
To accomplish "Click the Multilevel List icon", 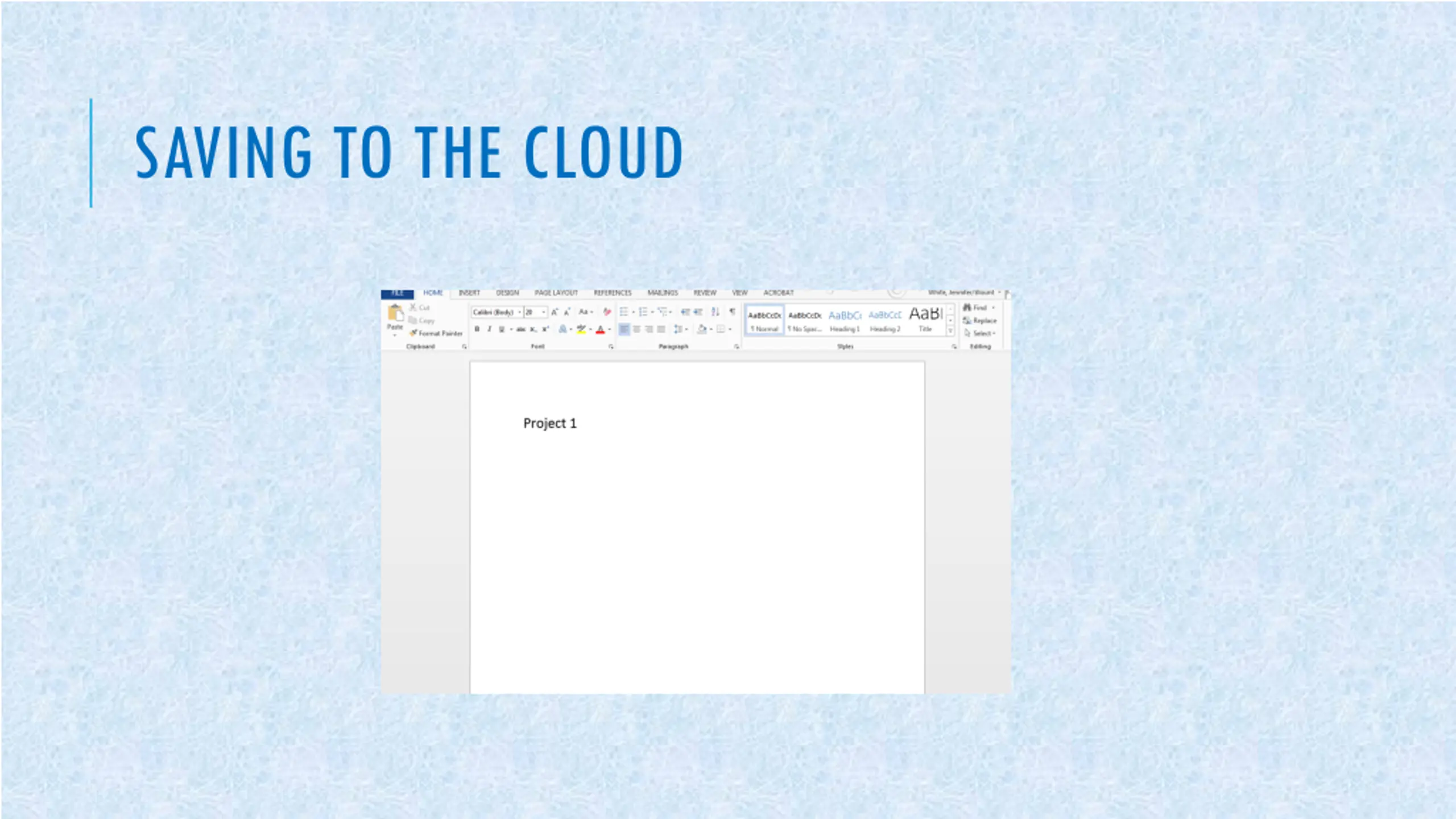I will point(662,312).
